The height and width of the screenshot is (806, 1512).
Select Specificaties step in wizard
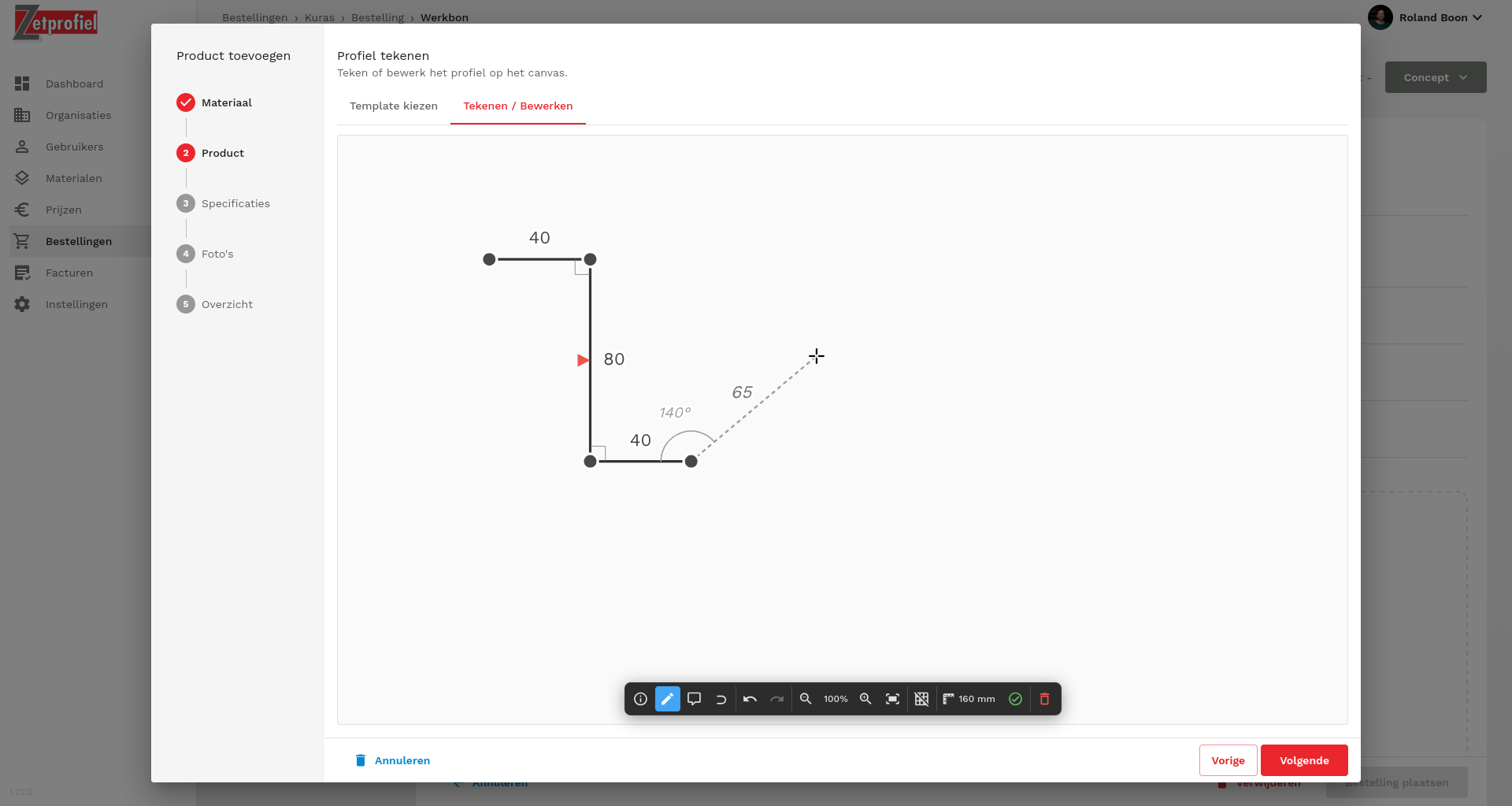coord(223,203)
